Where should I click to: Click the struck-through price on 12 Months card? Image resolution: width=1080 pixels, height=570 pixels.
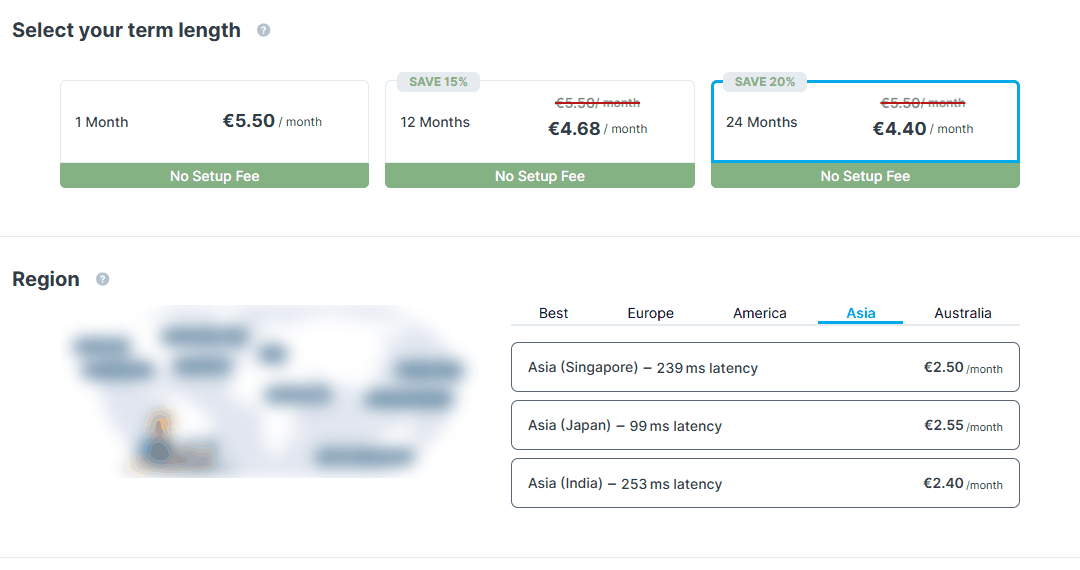(597, 103)
